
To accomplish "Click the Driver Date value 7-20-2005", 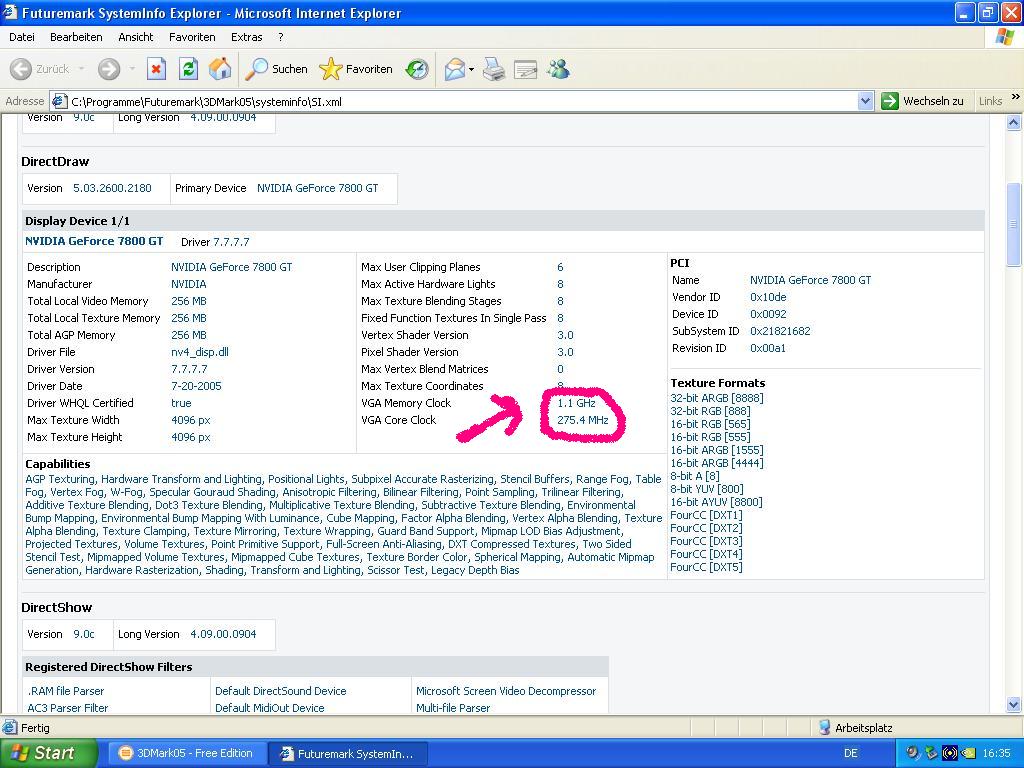I will click(x=196, y=386).
